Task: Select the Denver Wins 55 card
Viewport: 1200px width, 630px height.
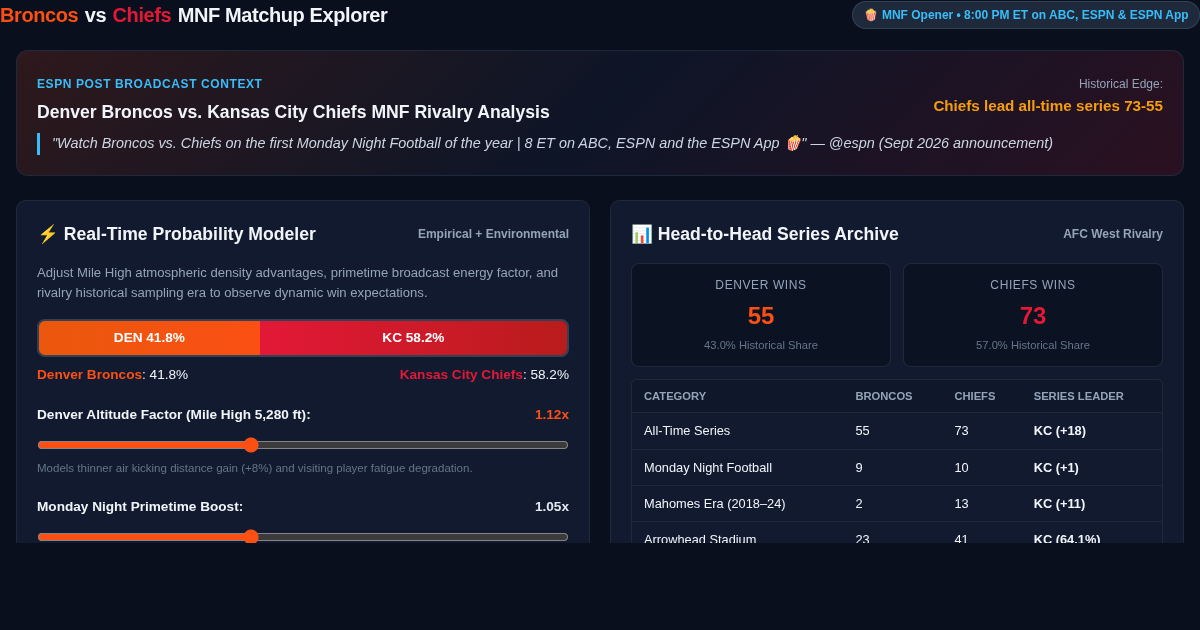Action: 761,315
